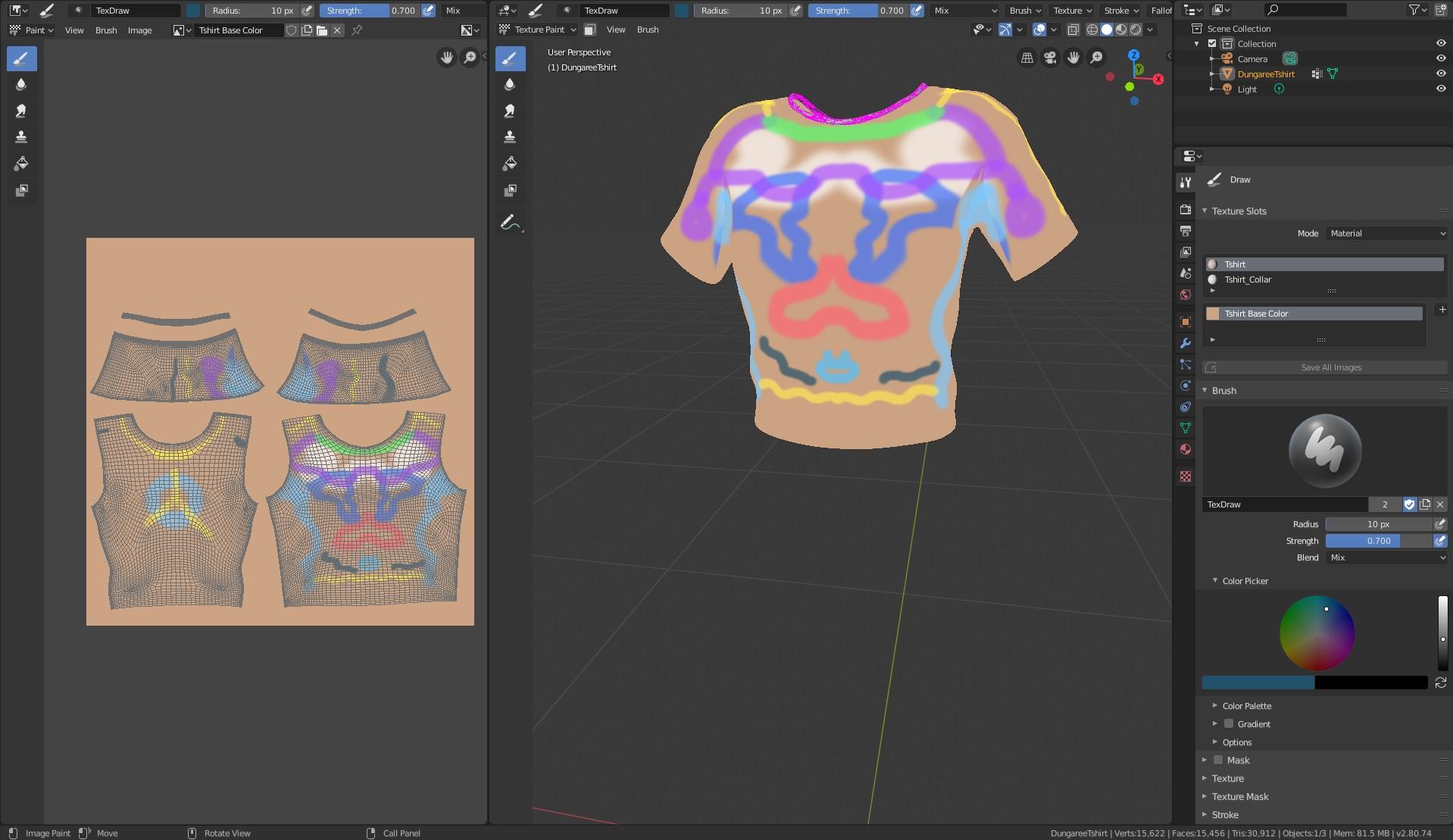Add a new texture paint slot

pos(1442,310)
